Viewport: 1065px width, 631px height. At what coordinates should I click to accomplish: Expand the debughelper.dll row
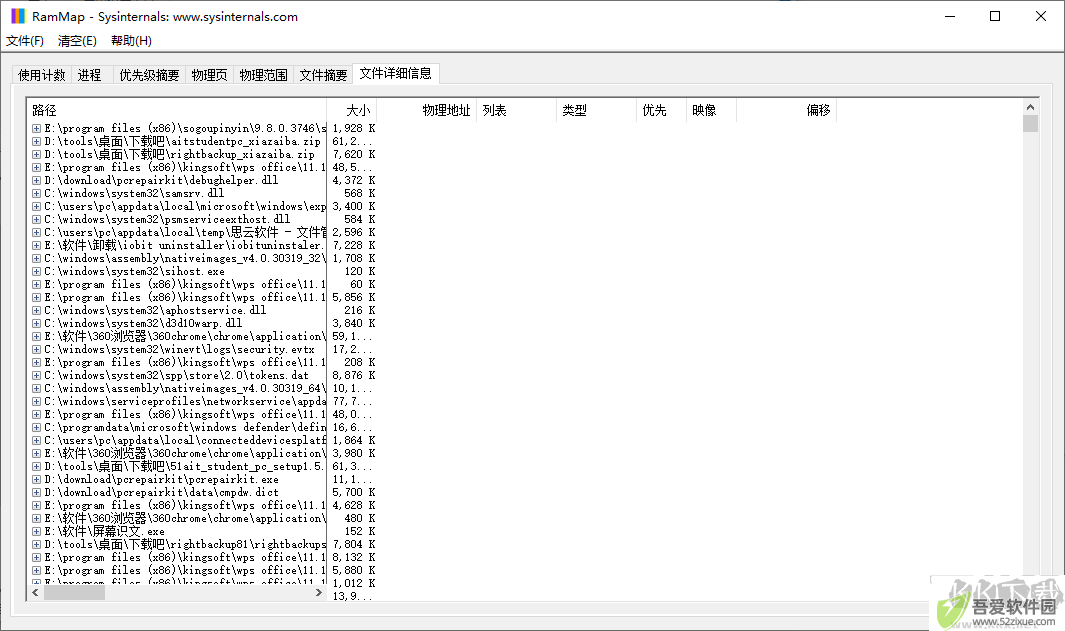click(x=37, y=181)
